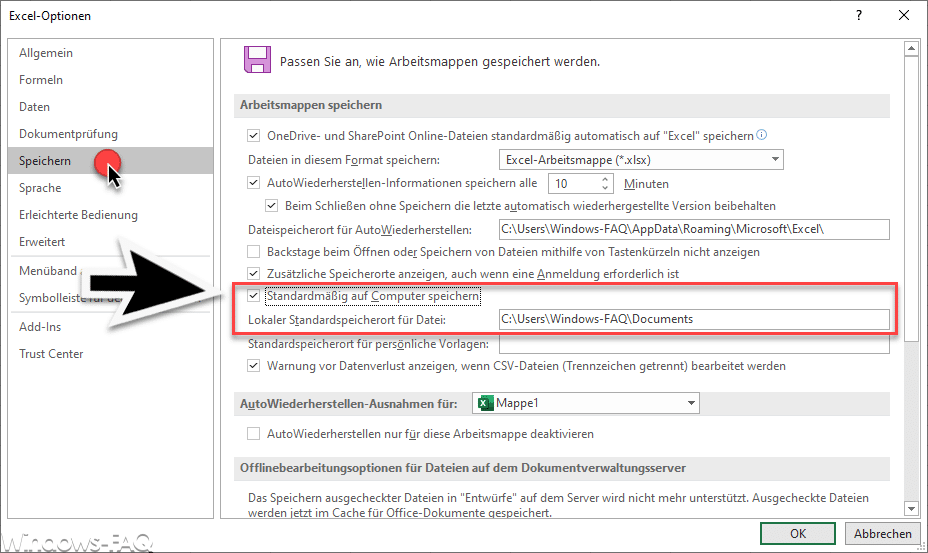Open the Dokumentprüfung category
This screenshot has width=928, height=553.
pyautogui.click(x=111, y=134)
